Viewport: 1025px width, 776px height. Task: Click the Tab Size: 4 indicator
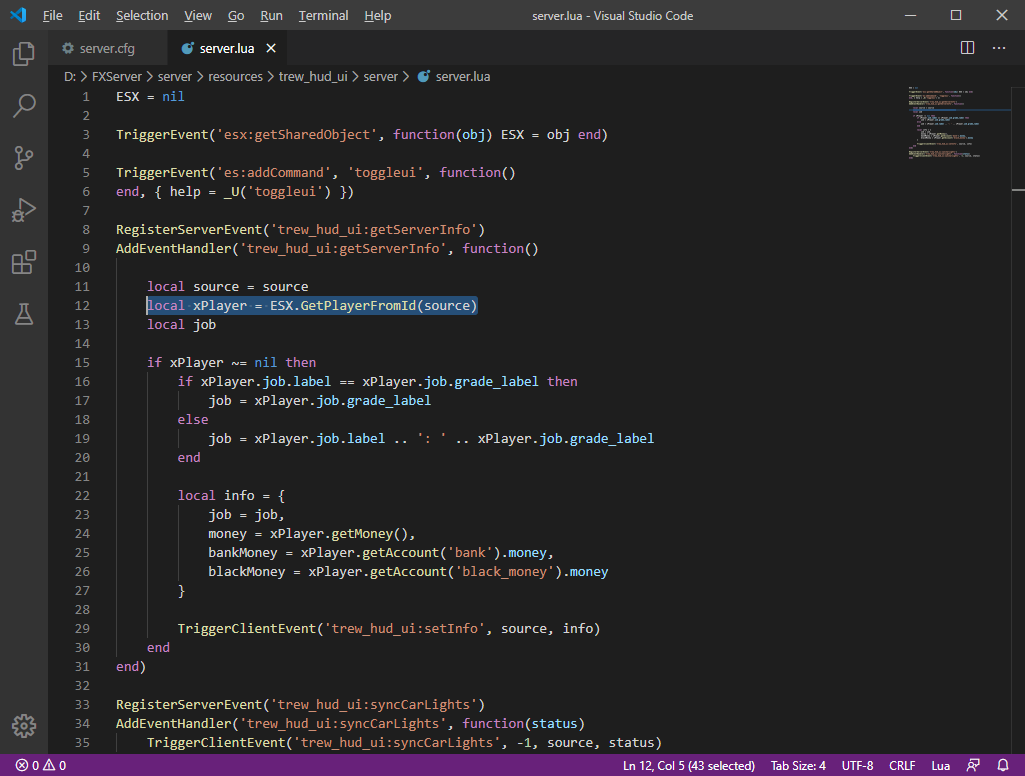click(798, 766)
